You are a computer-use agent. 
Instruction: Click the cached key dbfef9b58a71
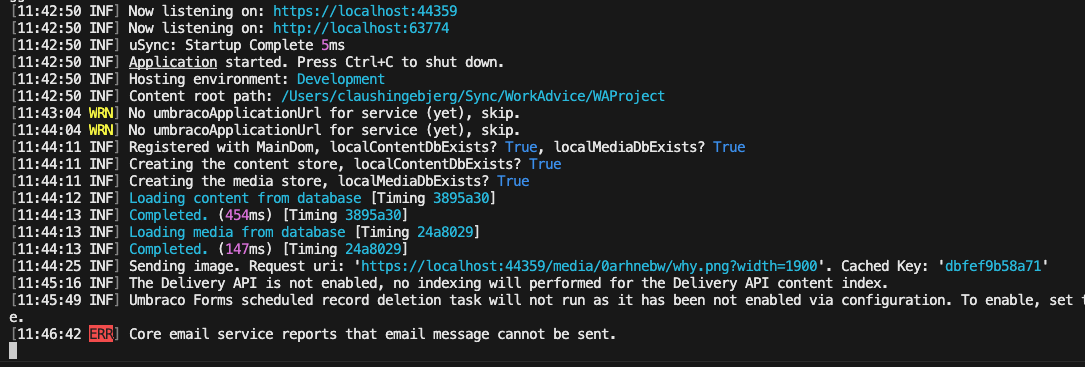tap(993, 266)
